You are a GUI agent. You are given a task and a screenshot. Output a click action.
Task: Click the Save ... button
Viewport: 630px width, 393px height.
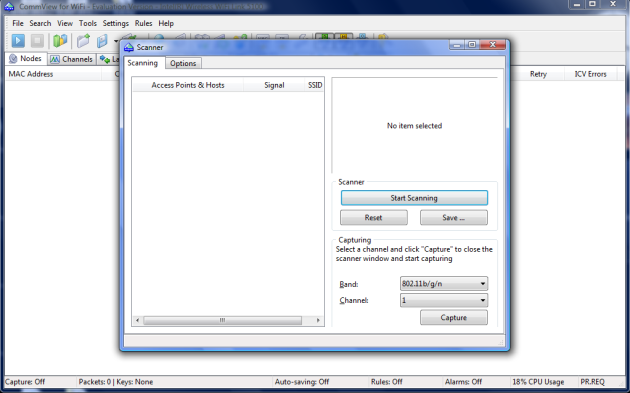click(x=454, y=217)
